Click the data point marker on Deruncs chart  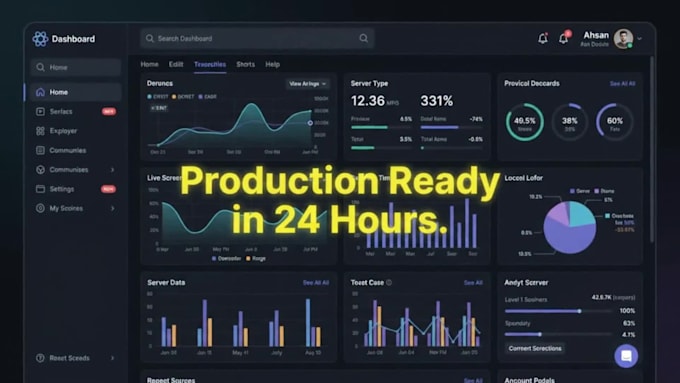[310, 123]
